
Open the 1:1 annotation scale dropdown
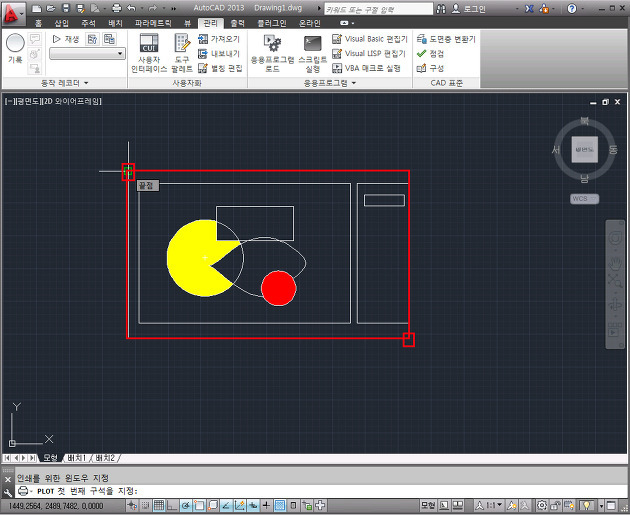tap(494, 505)
